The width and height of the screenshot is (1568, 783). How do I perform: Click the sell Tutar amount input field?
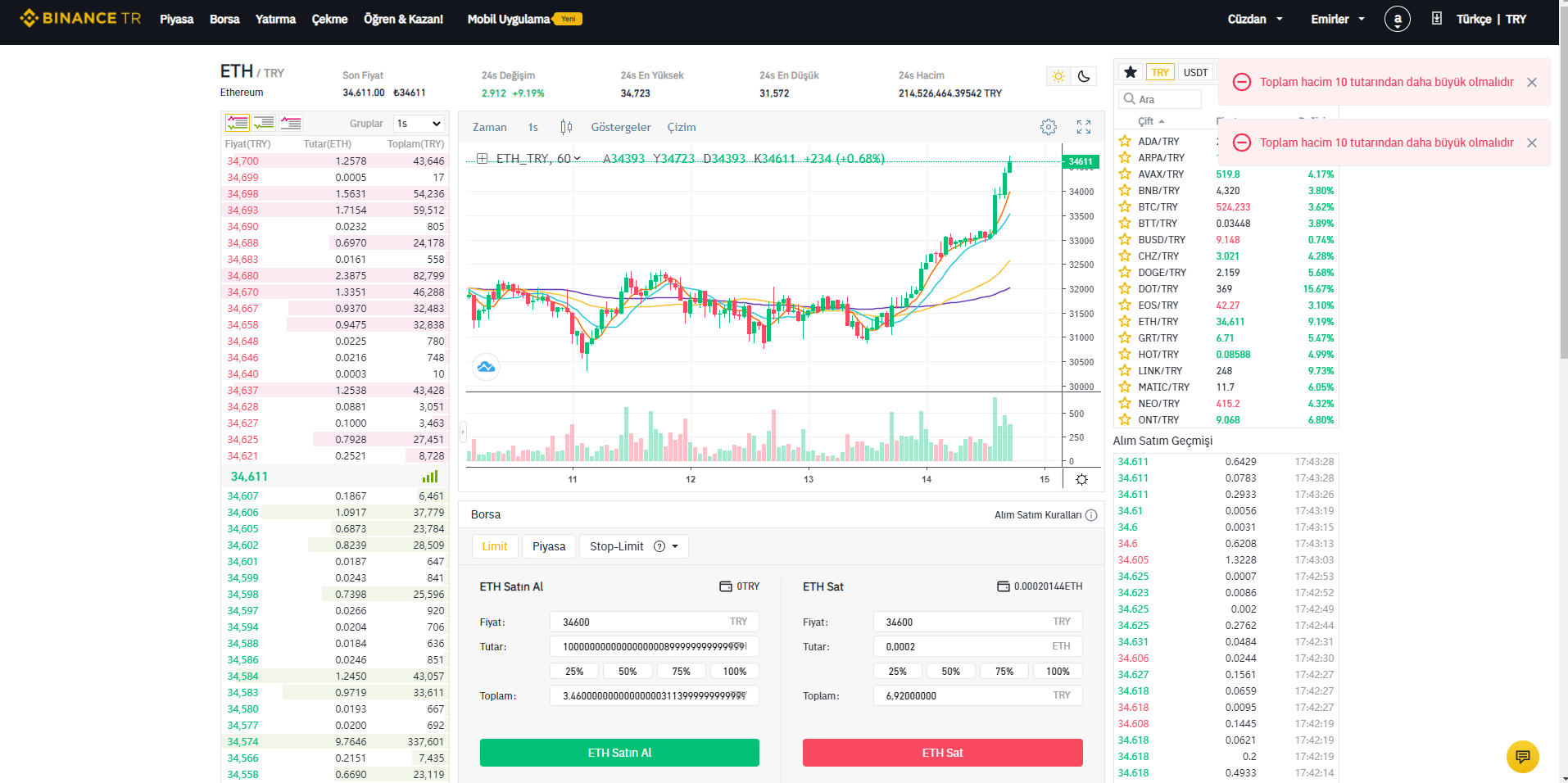point(978,646)
